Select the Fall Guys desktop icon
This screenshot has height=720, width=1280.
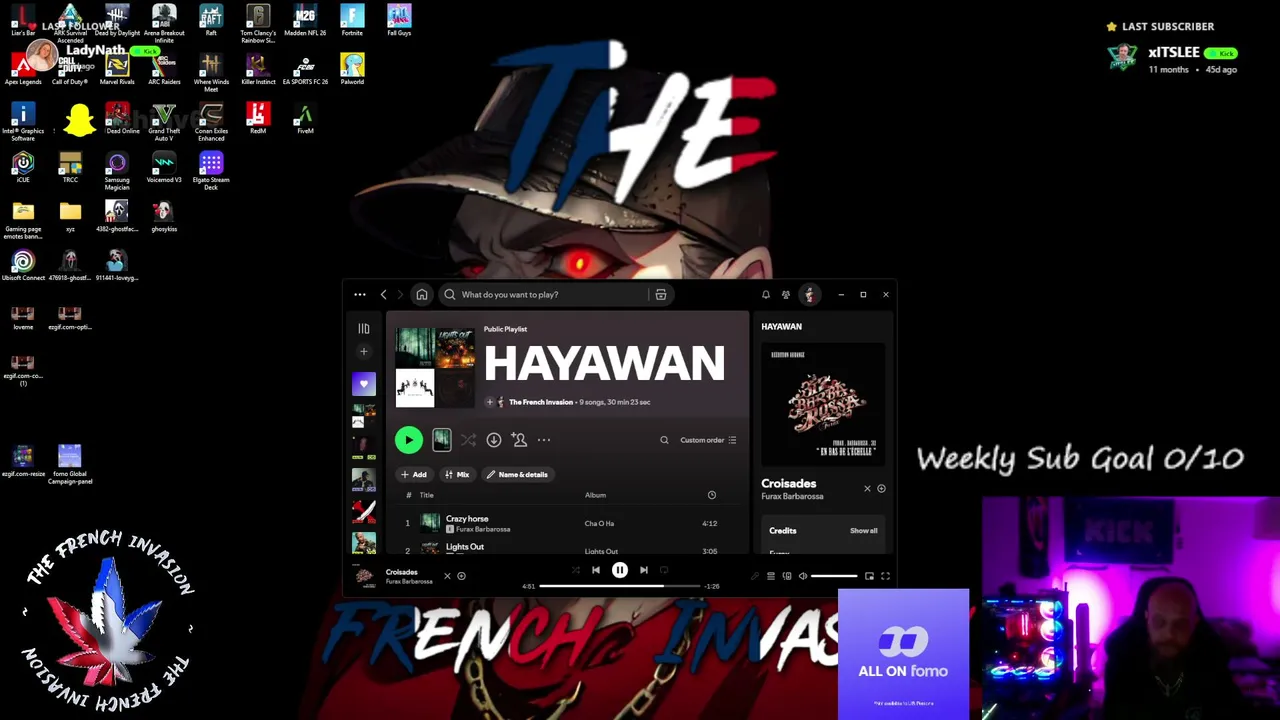(x=399, y=20)
